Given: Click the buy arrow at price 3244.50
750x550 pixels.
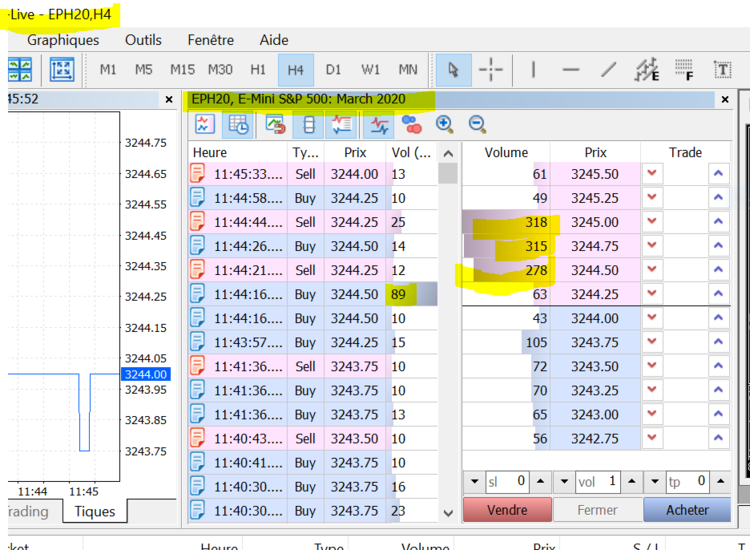Looking at the screenshot, I should click(717, 270).
